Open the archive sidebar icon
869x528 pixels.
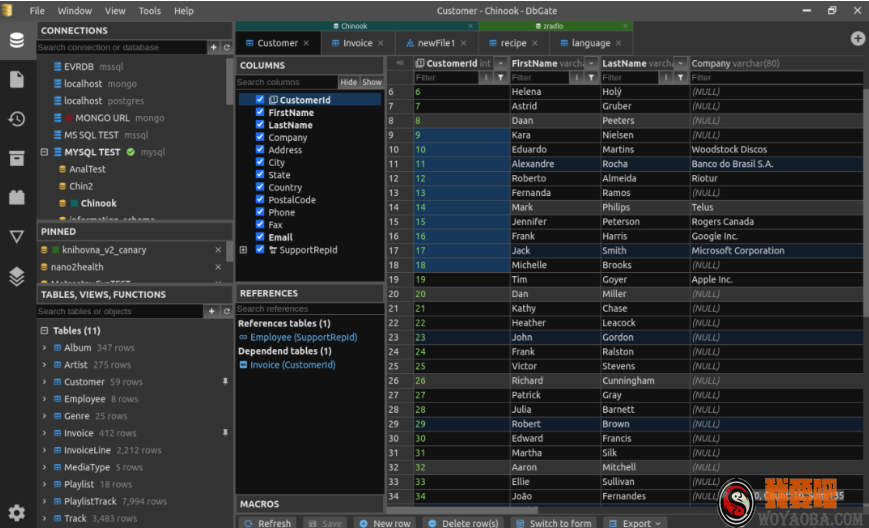point(16,158)
